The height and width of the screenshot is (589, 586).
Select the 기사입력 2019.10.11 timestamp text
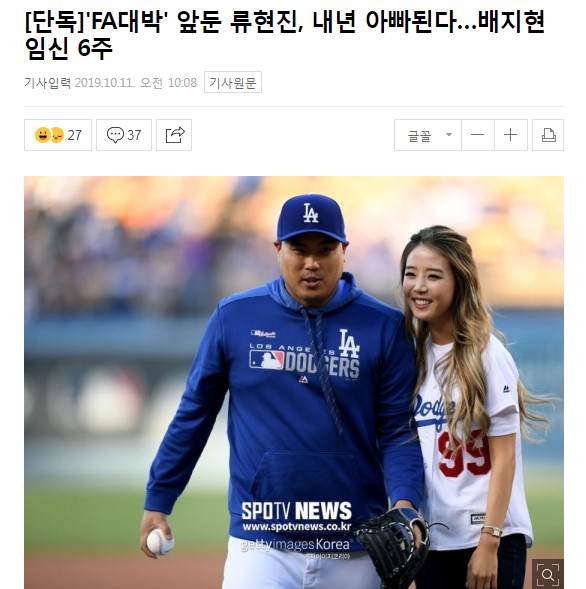(110, 82)
